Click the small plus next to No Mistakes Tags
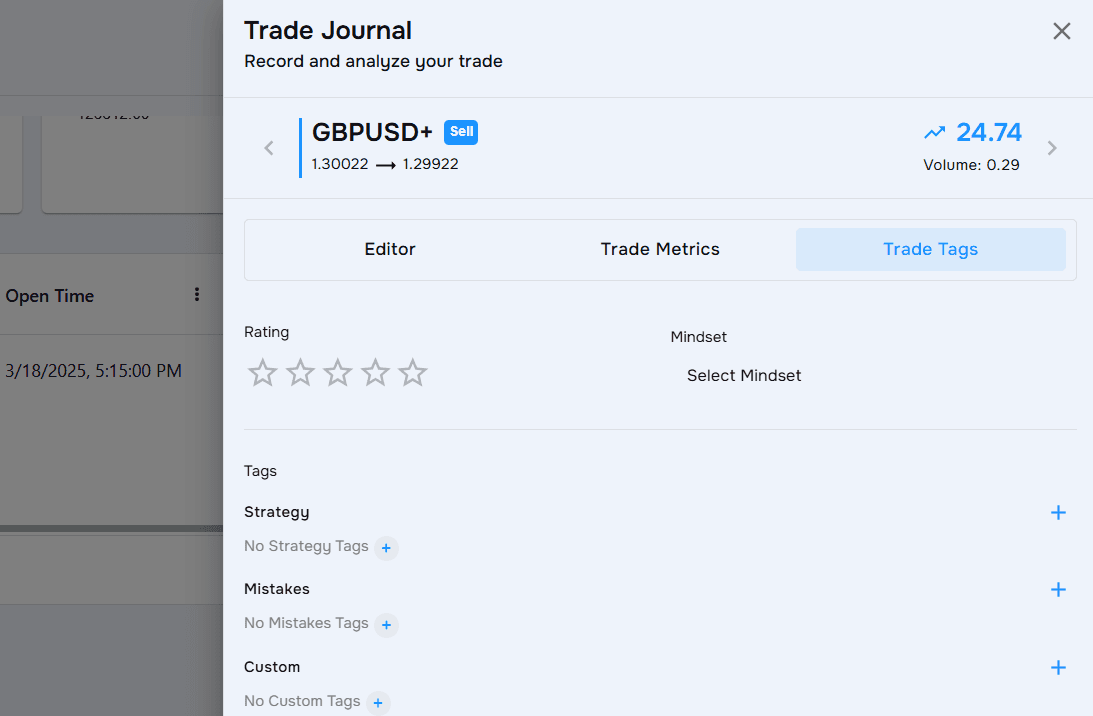The height and width of the screenshot is (716, 1093). coord(386,625)
